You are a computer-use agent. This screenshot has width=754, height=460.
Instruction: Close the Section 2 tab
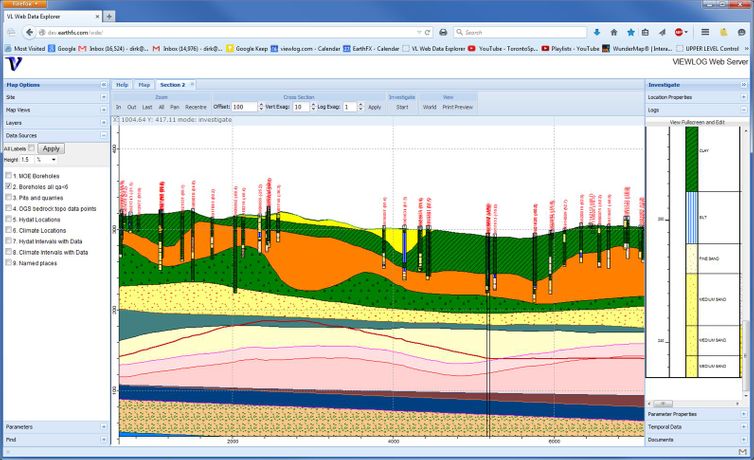[x=194, y=85]
